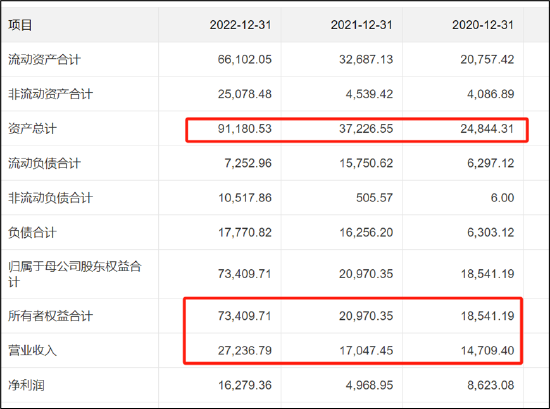Click the value 20,757.42
The height and width of the screenshot is (409, 550).
[x=487, y=59]
